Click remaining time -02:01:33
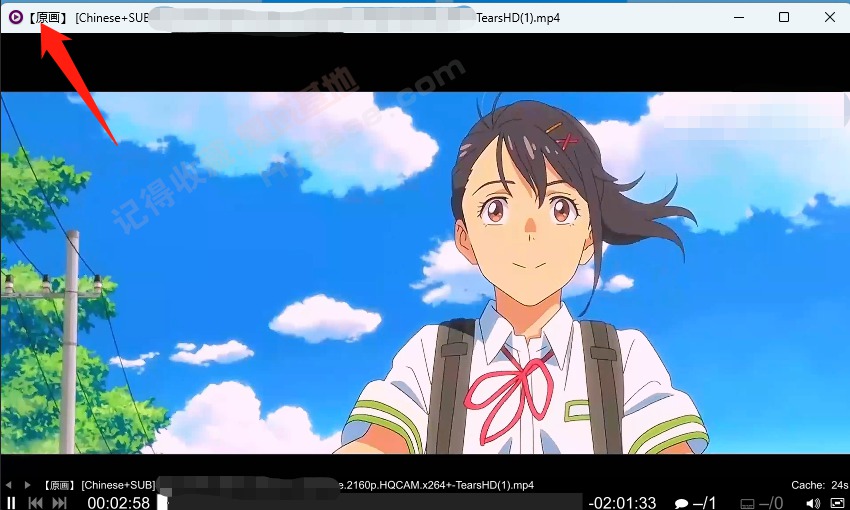Screen dimensions: 850x510 point(622,503)
